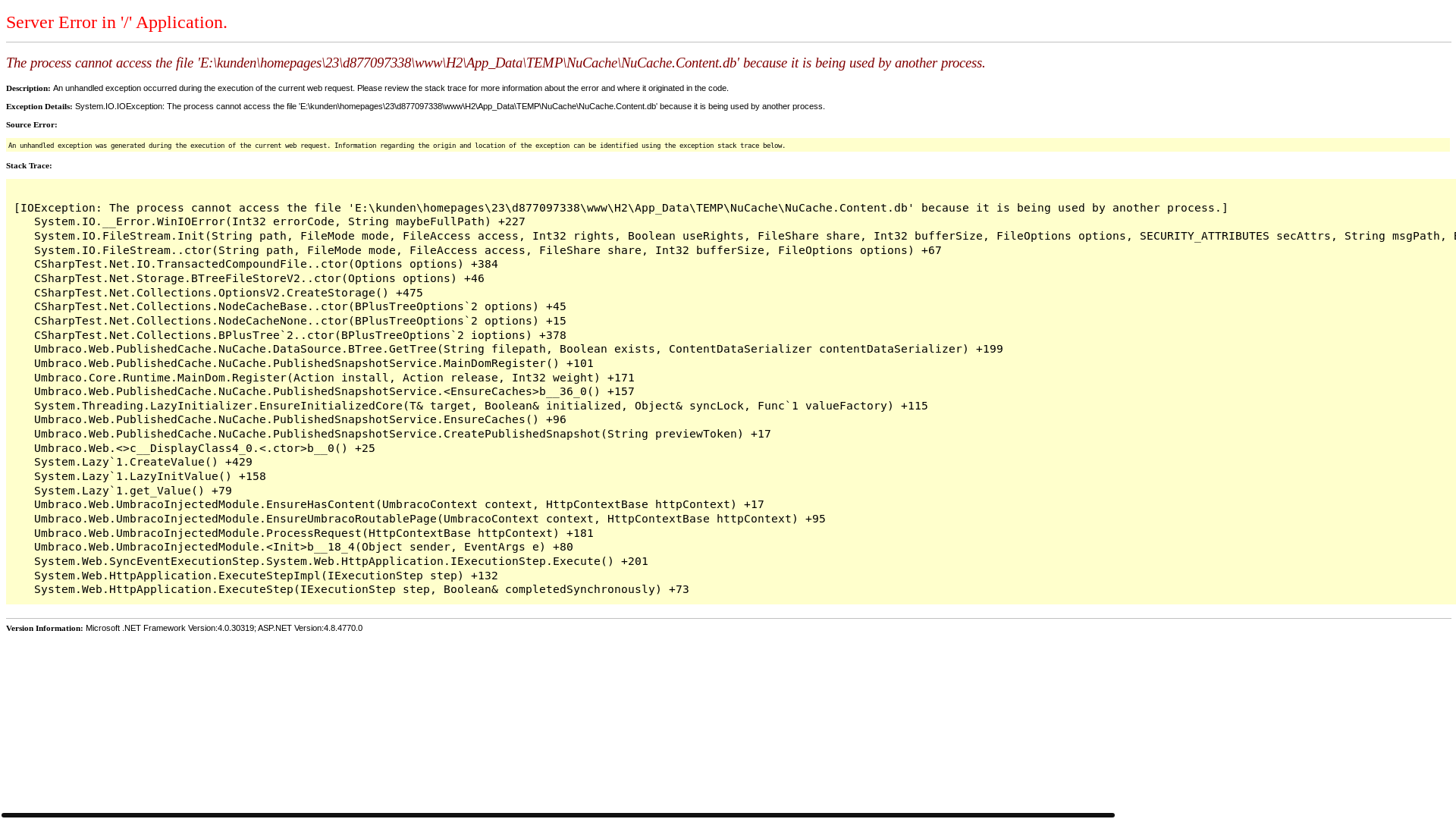Click the '<EnsureCaches>b__36_0()' stack line

(x=334, y=391)
